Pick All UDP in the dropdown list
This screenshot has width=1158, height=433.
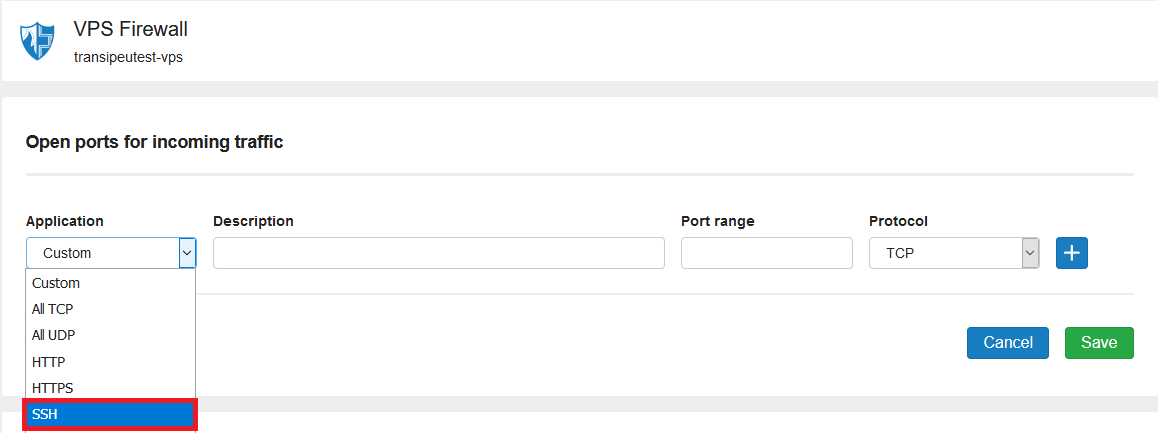click(54, 335)
